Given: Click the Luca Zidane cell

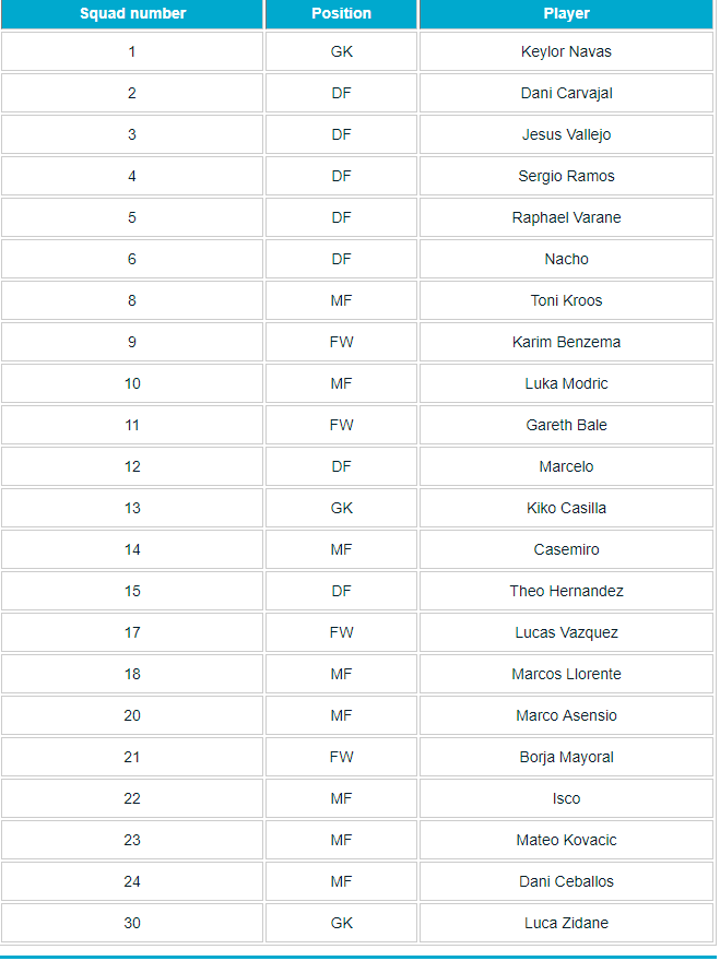Looking at the screenshot, I should tap(566, 923).
